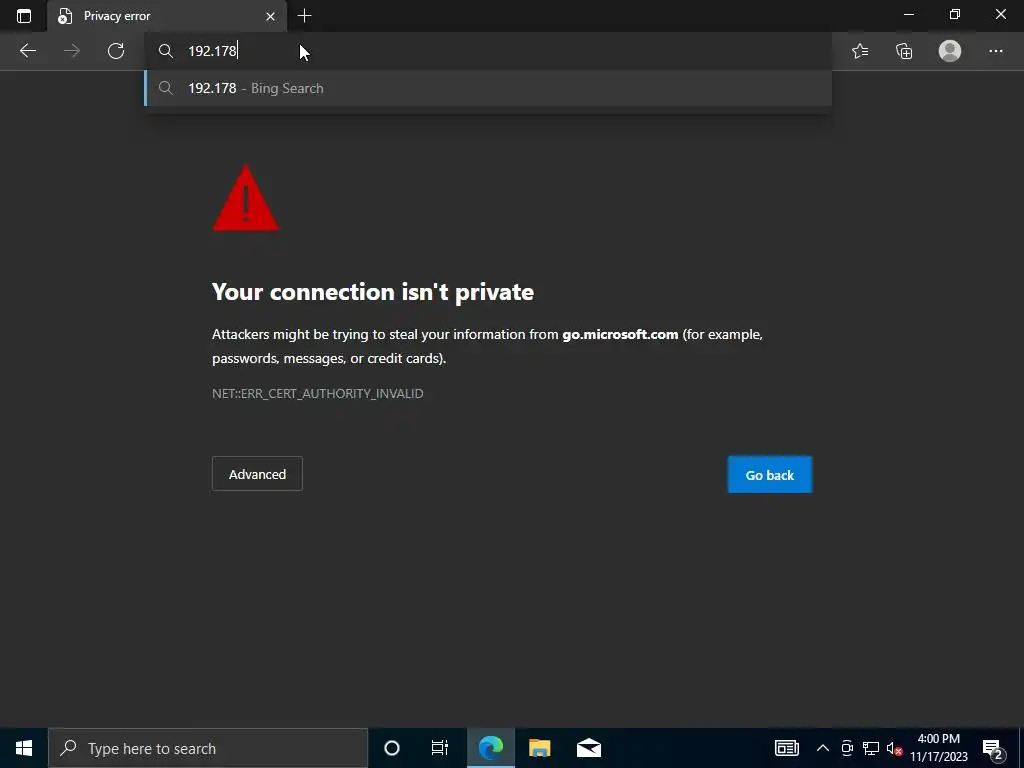Click the muted volume tray icon

point(894,748)
